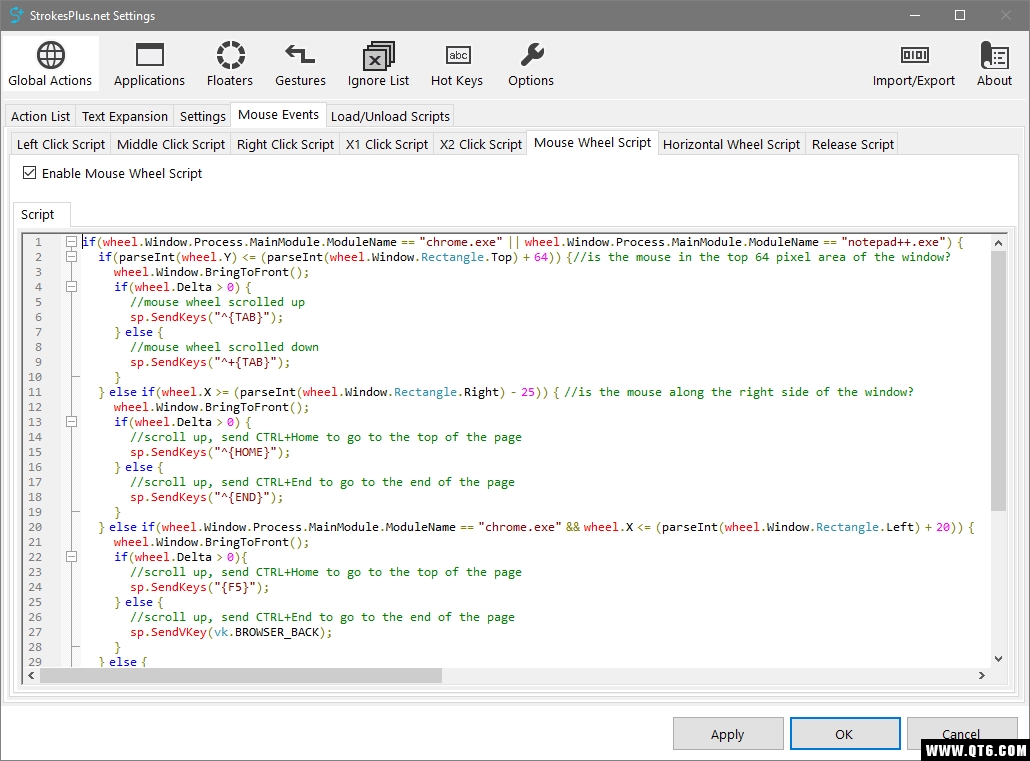Collapse code fold at line 22
The width and height of the screenshot is (1030, 761).
pyautogui.click(x=71, y=557)
